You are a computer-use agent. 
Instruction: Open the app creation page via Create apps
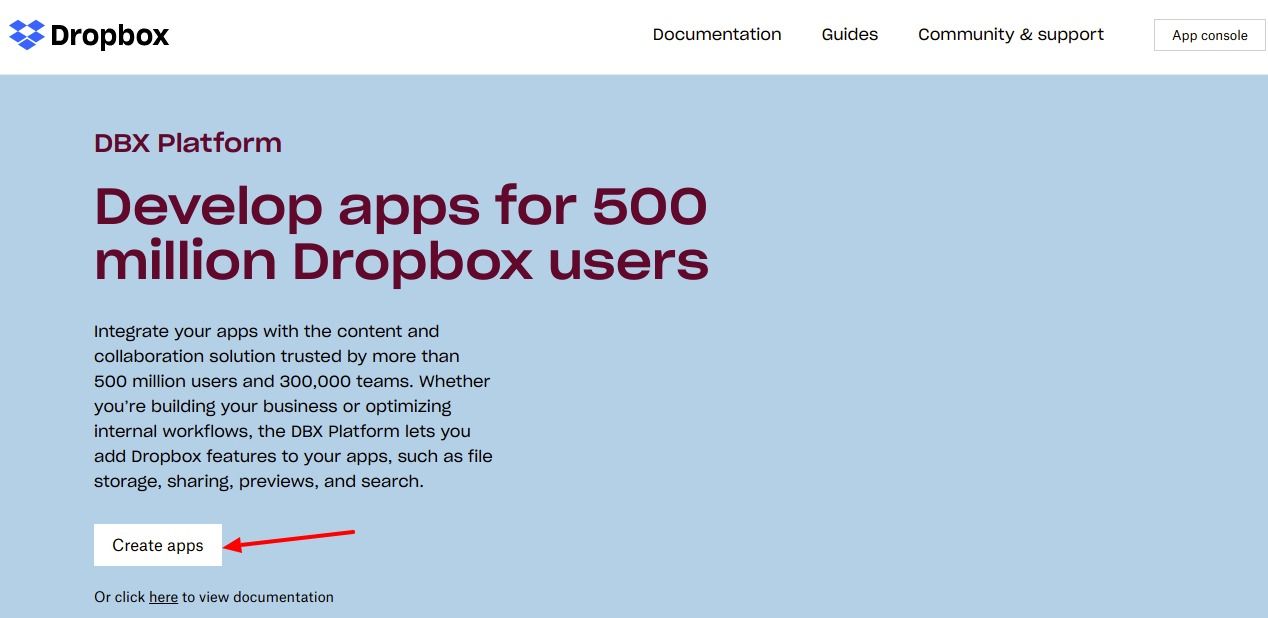tap(157, 545)
